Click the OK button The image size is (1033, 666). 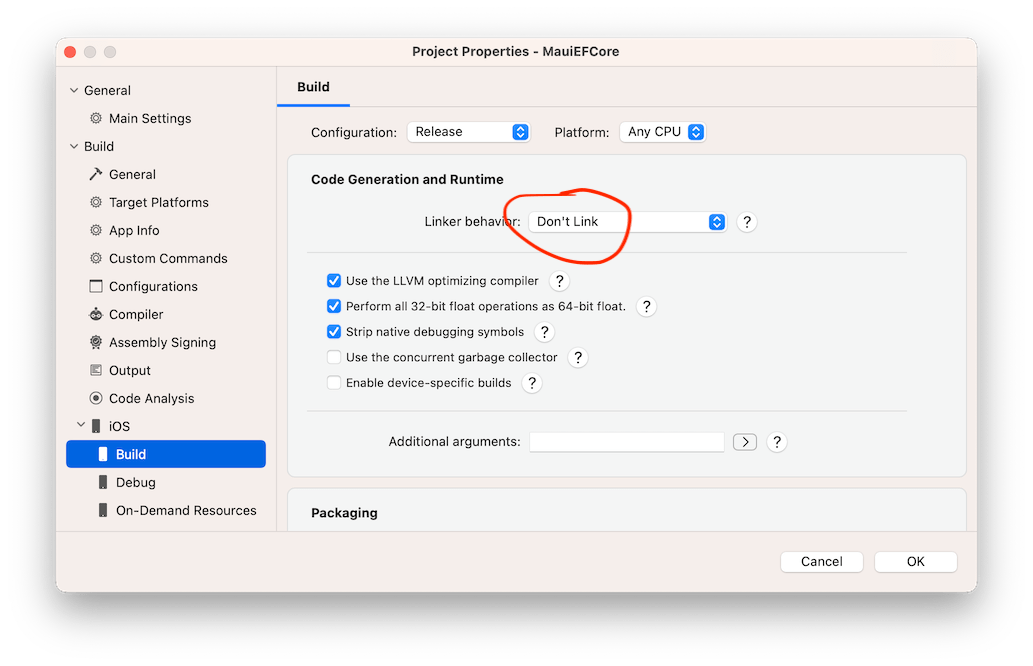pos(914,561)
